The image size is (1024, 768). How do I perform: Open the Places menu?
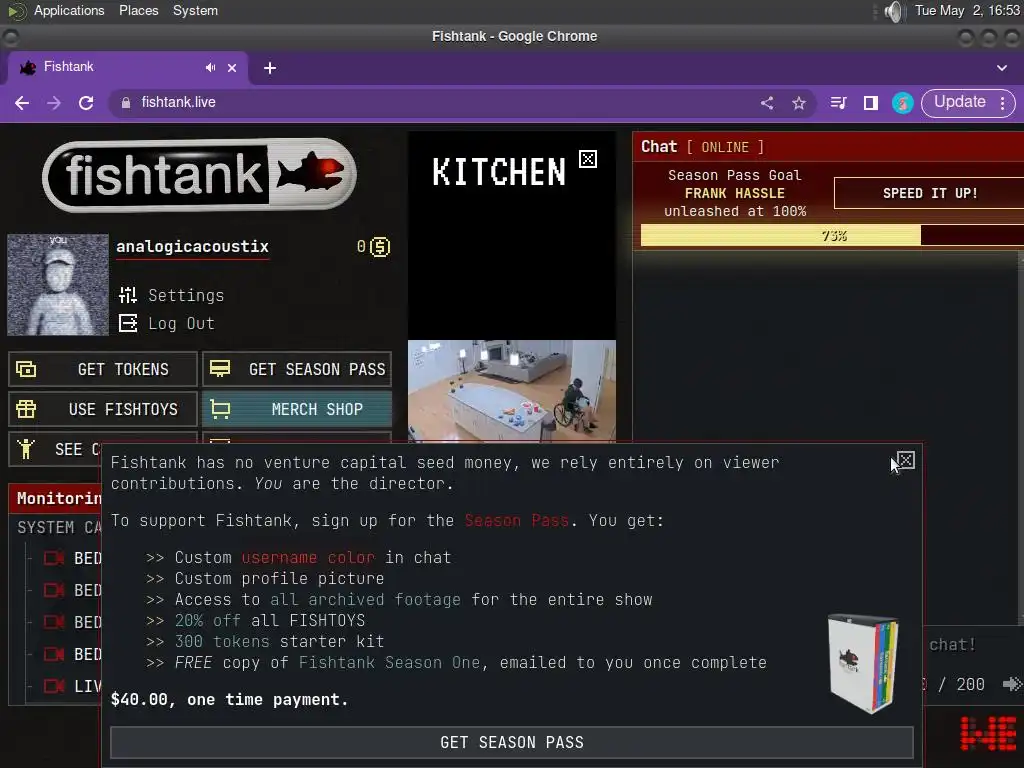coord(138,10)
